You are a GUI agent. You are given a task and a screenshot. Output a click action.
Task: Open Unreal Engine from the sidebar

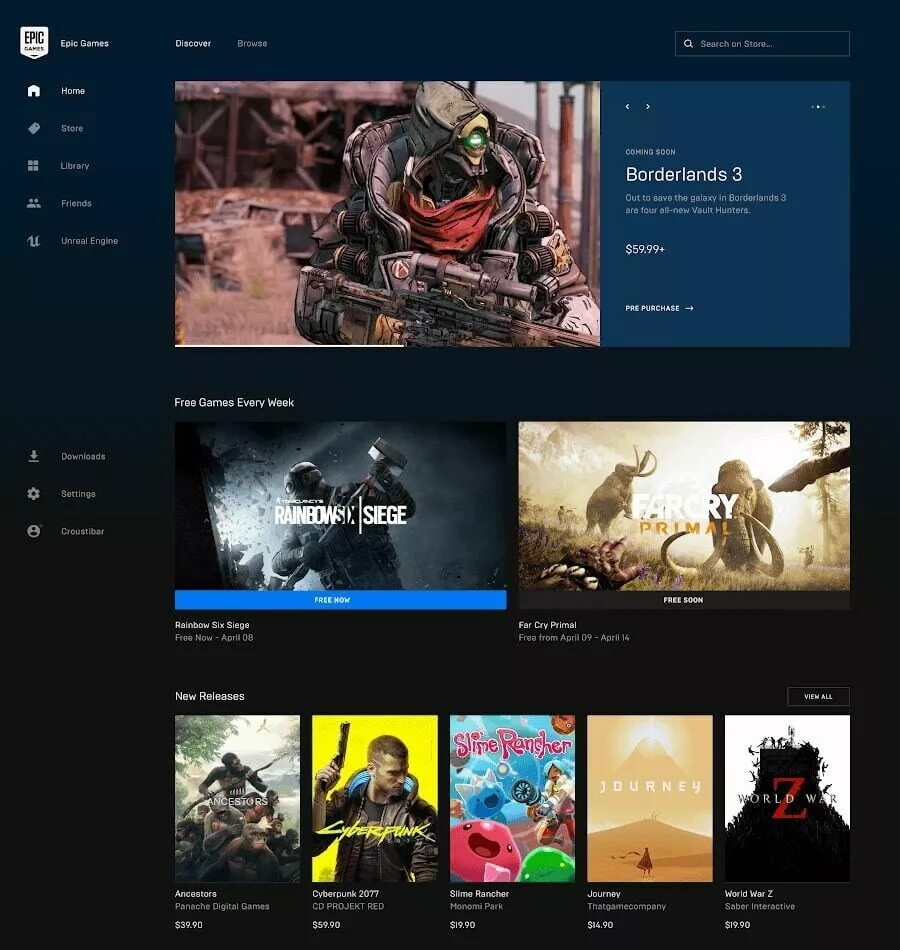(33, 240)
